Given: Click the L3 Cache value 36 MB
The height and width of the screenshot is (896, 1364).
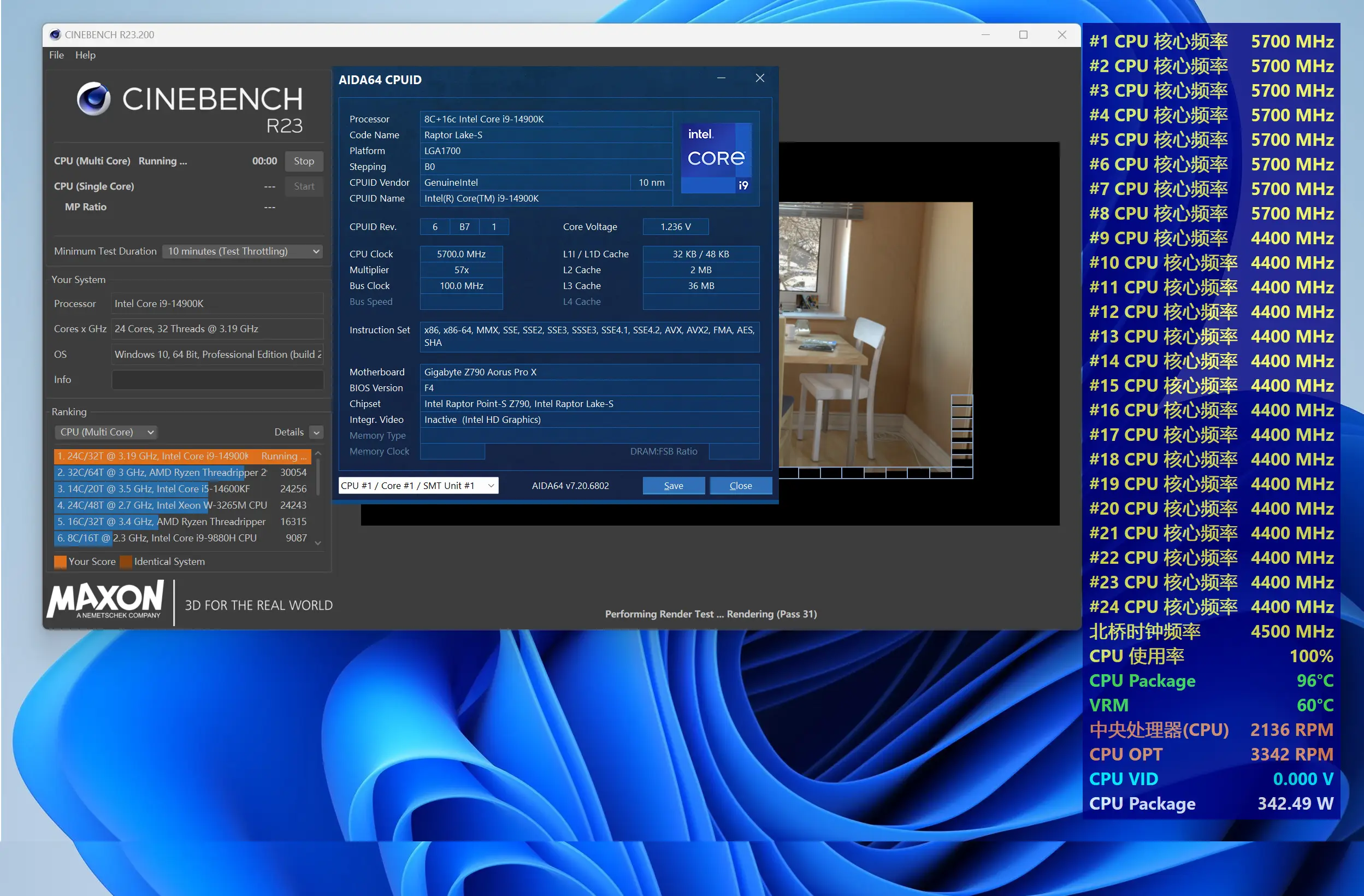Looking at the screenshot, I should click(x=701, y=286).
